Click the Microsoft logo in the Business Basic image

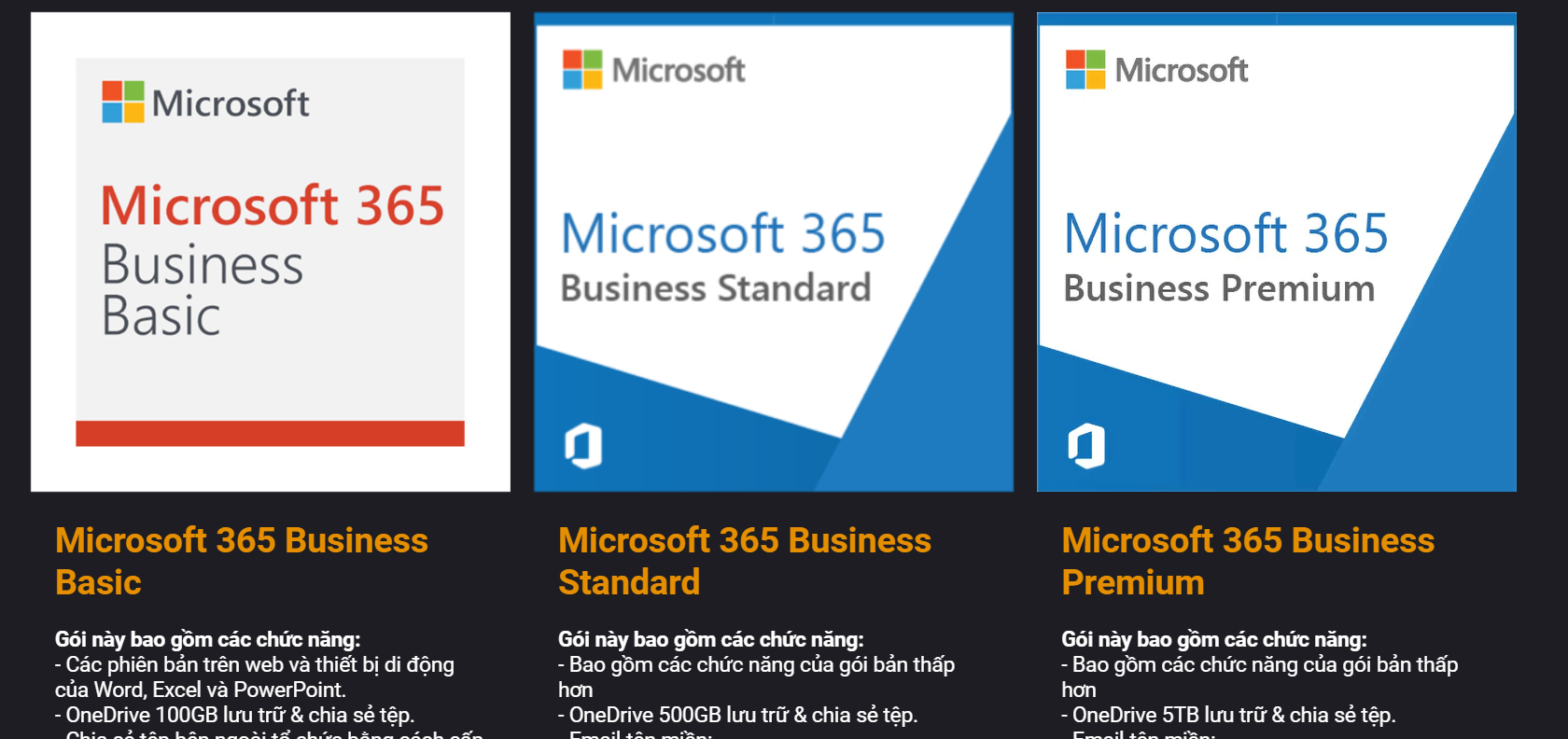(x=205, y=102)
